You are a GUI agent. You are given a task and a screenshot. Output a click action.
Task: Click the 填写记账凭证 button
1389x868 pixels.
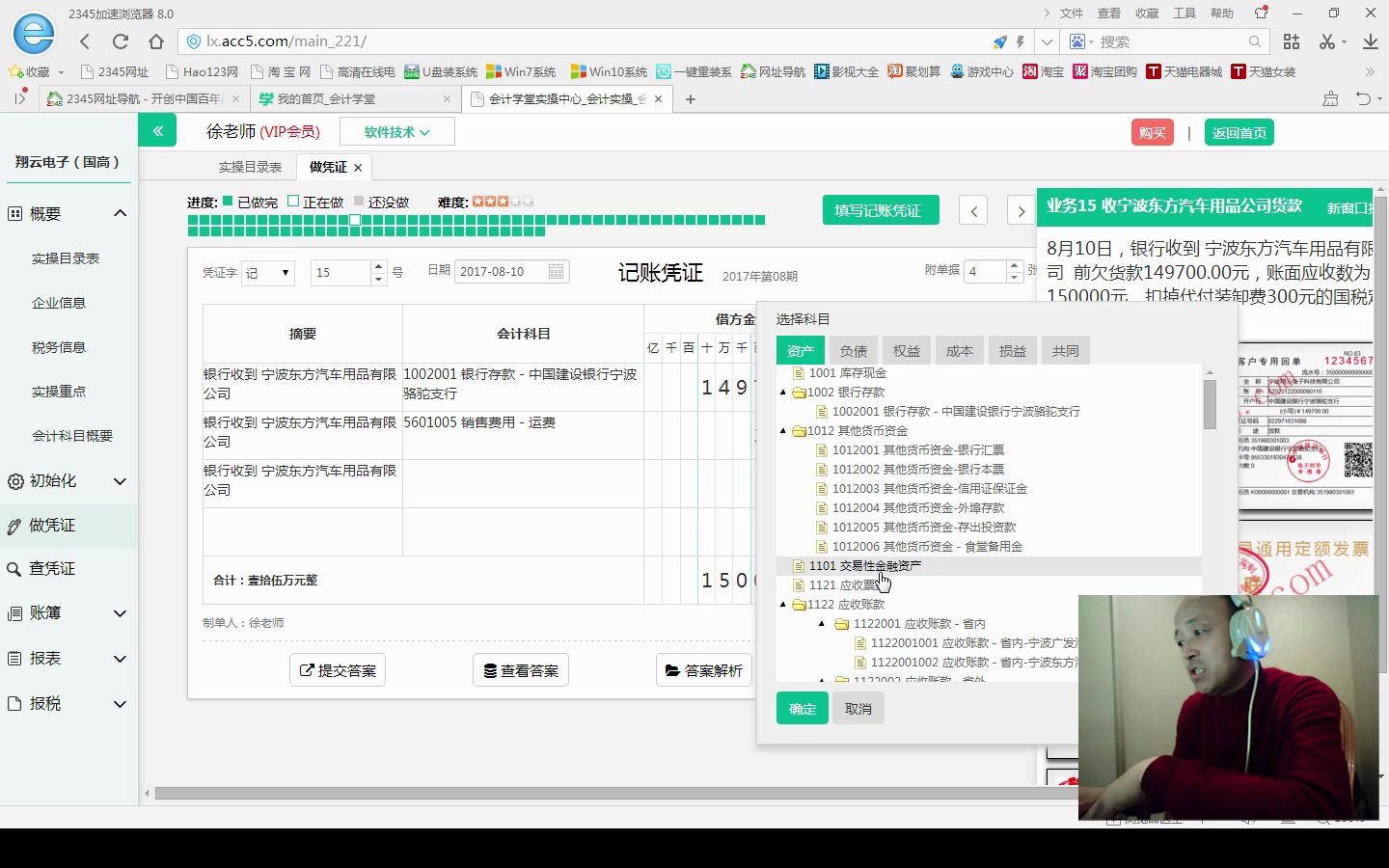880,209
